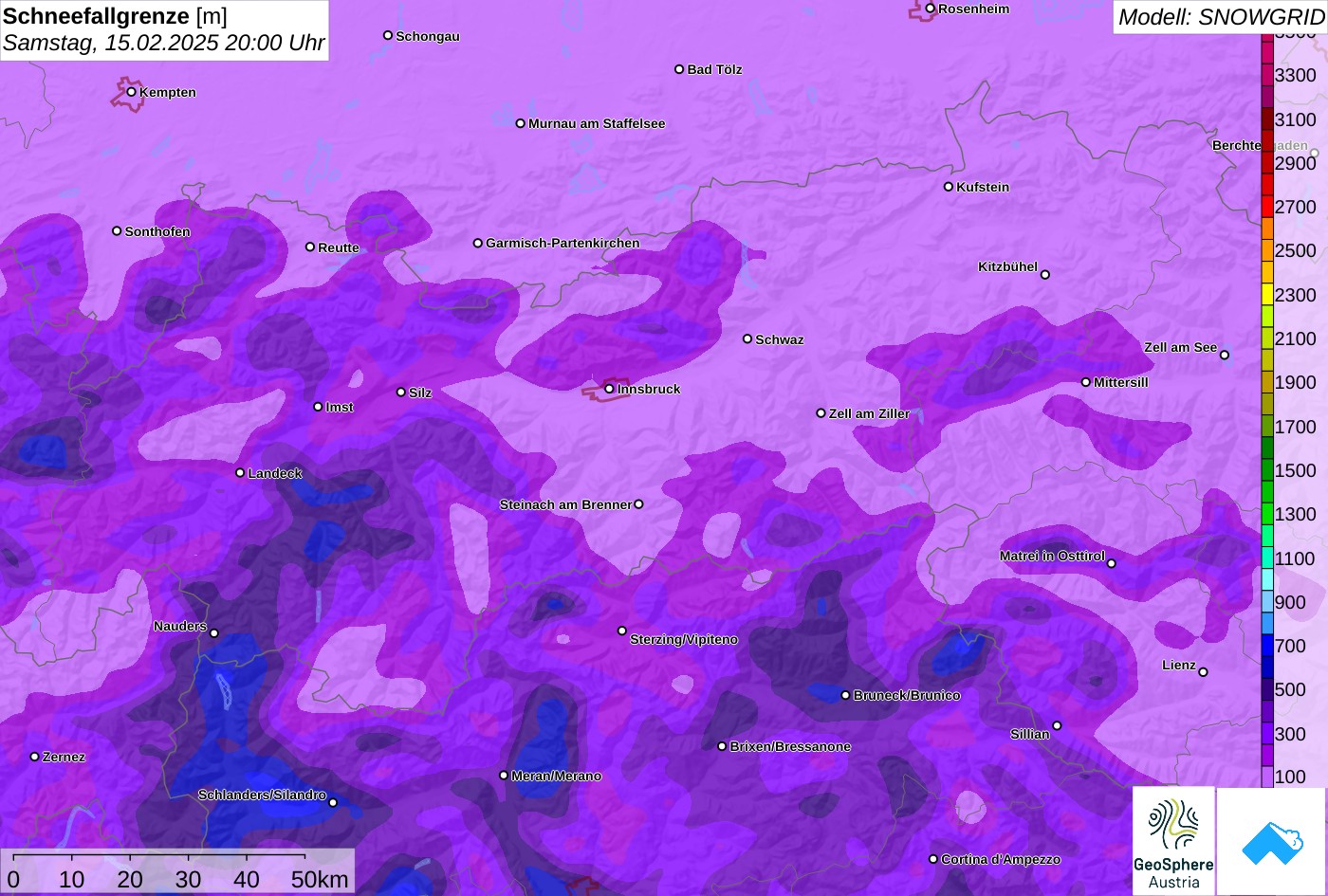Click the 'Imst' town label
The height and width of the screenshot is (896, 1328).
pyautogui.click(x=340, y=407)
